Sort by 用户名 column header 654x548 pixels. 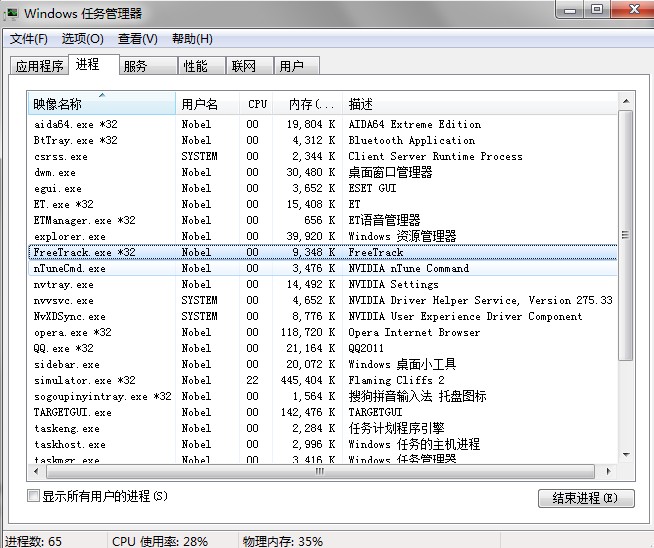point(208,103)
